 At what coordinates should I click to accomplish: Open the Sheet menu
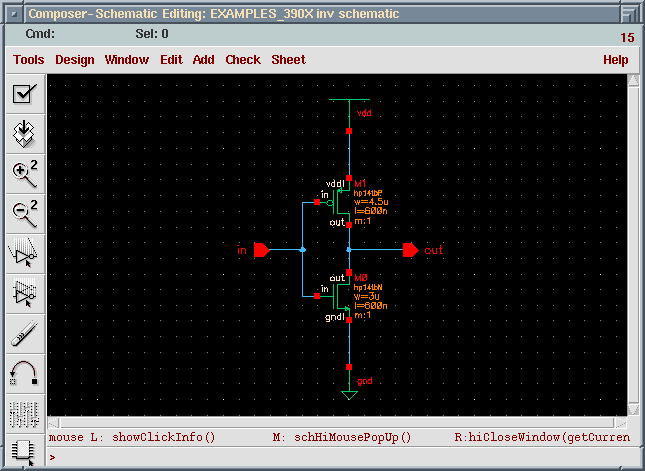tap(288, 60)
